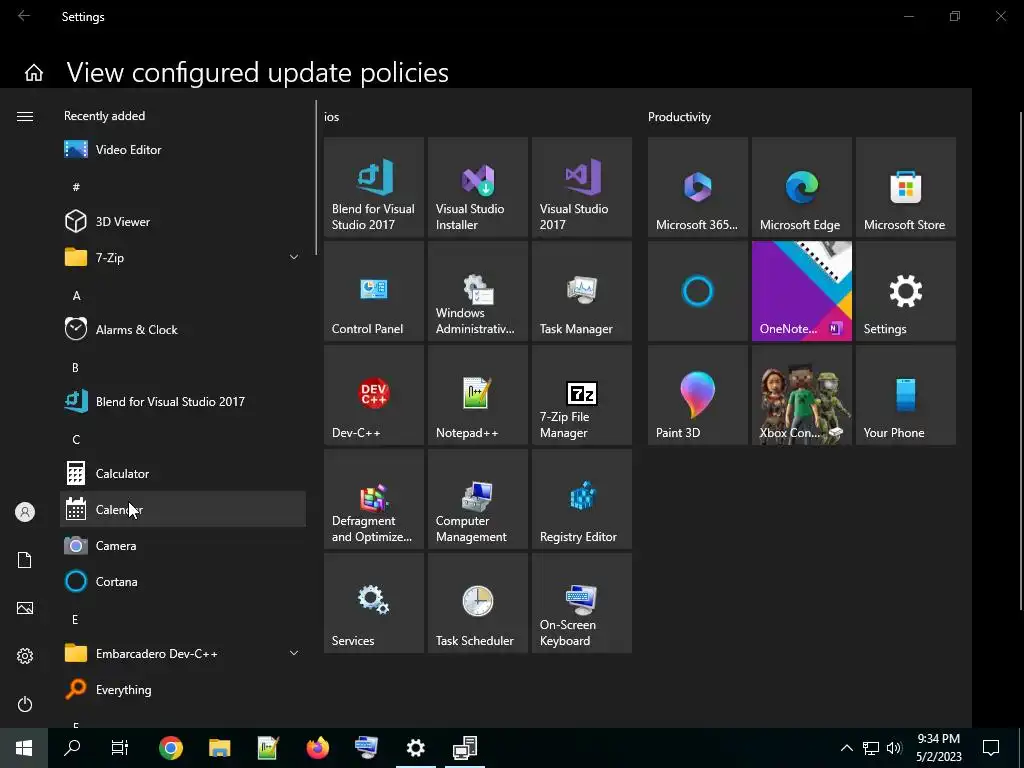Viewport: 1024px width, 768px height.
Task: Open 7-Zip File Manager tile
Action: click(x=582, y=395)
